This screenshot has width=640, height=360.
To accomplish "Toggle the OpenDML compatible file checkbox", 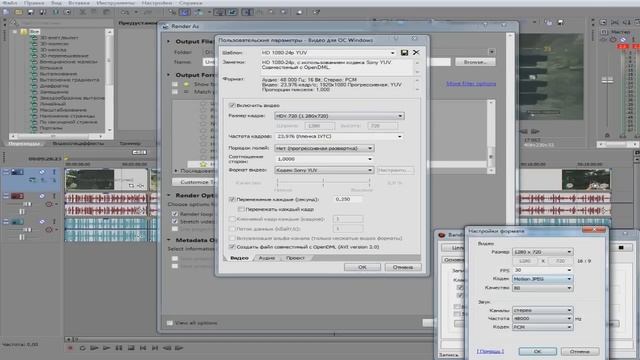I will tap(232, 247).
